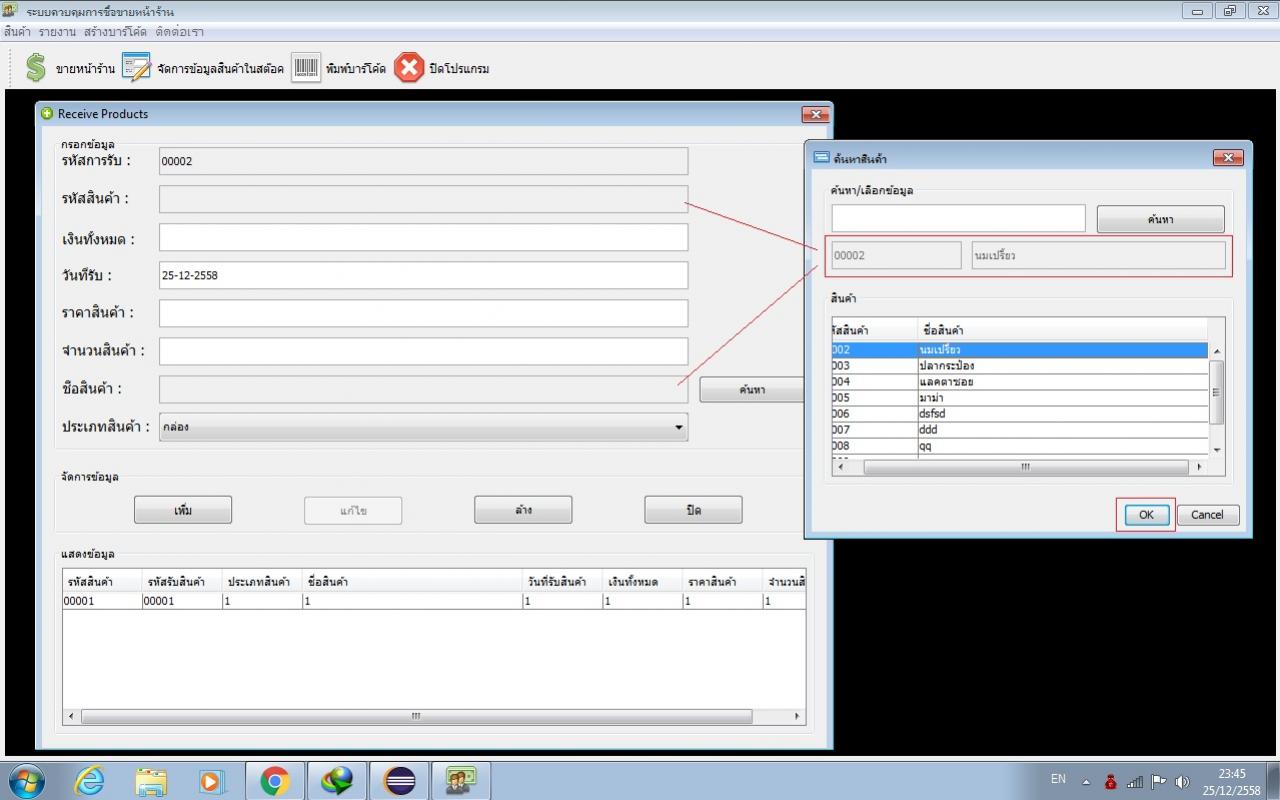
Task: Open the สร้างบาร์โค้ด menu
Action: pyautogui.click(x=115, y=32)
